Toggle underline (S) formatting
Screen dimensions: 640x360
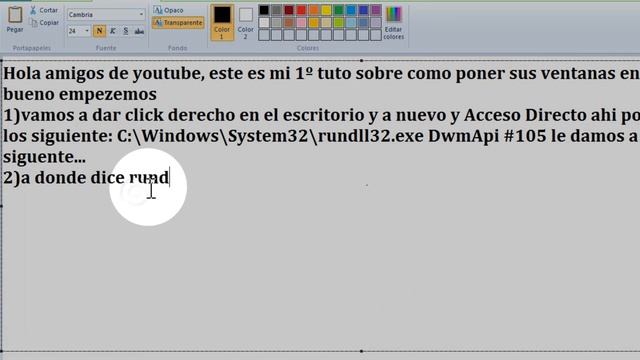tap(126, 31)
